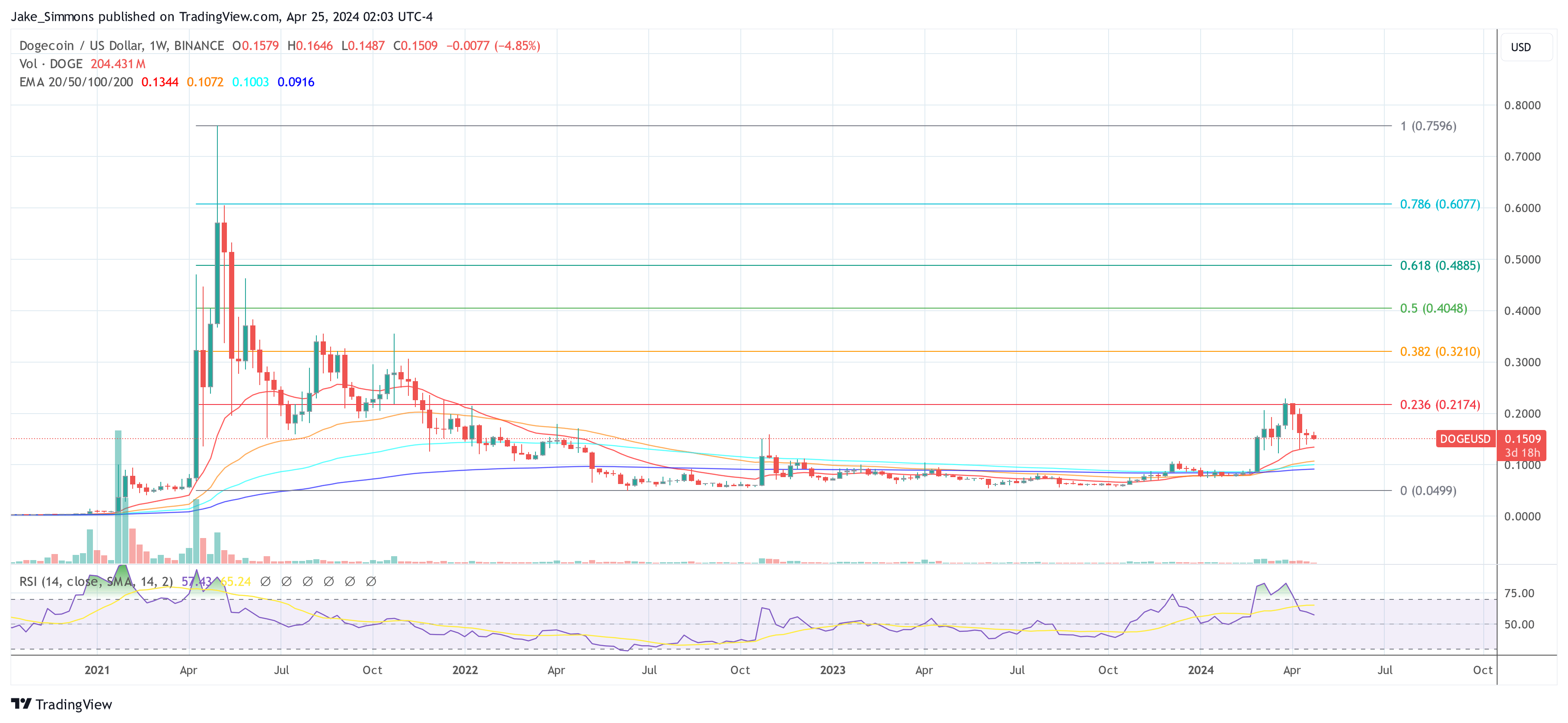Click the Fibonacci label 0.382 (0.3210)
Screen dimensions: 1568x723
tap(1440, 352)
